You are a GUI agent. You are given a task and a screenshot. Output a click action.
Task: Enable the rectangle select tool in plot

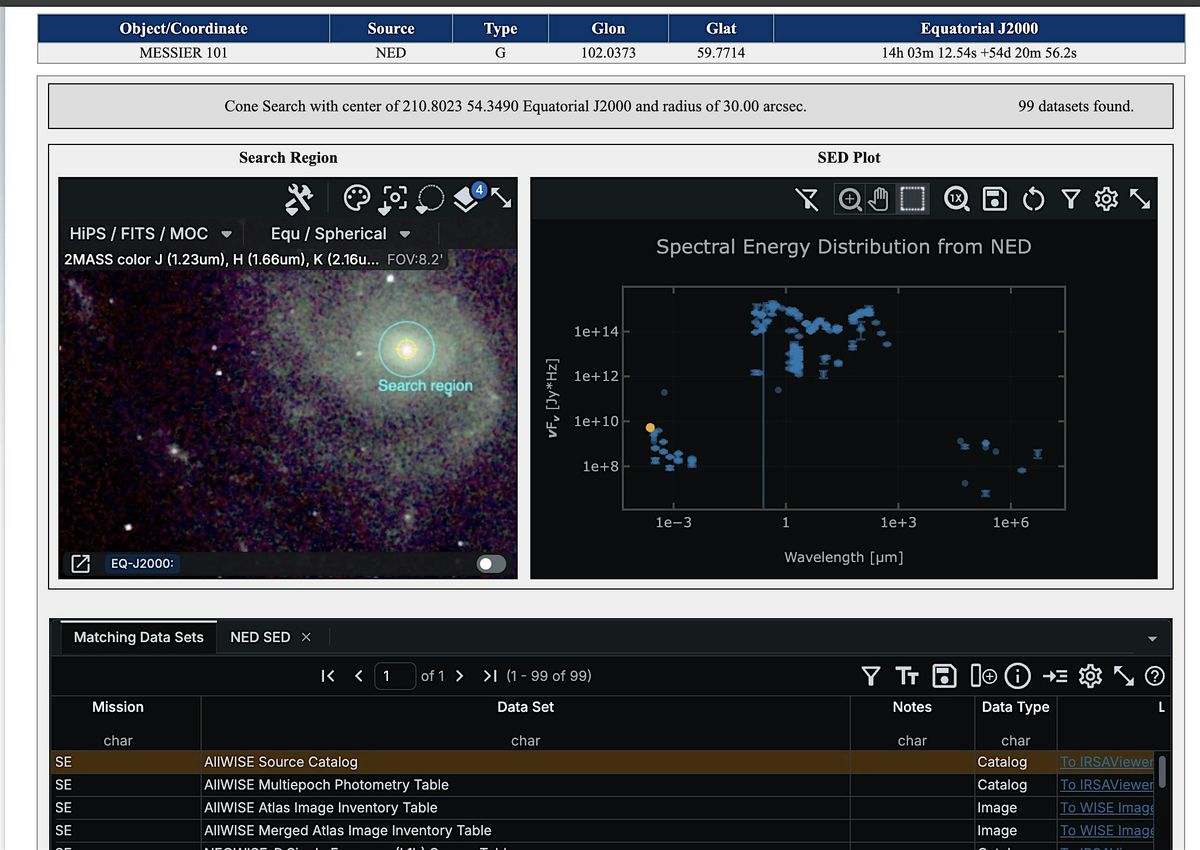coord(912,200)
